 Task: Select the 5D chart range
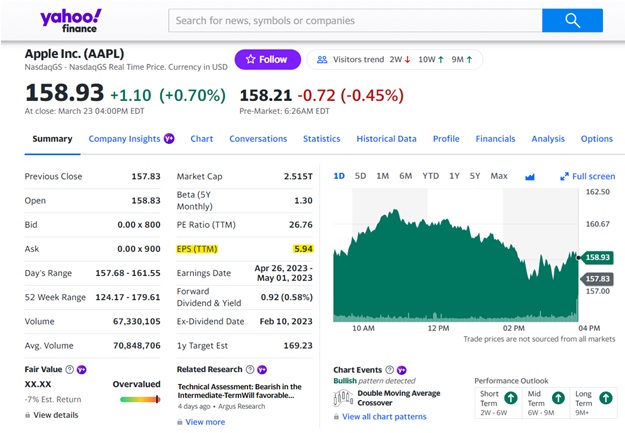[360, 176]
